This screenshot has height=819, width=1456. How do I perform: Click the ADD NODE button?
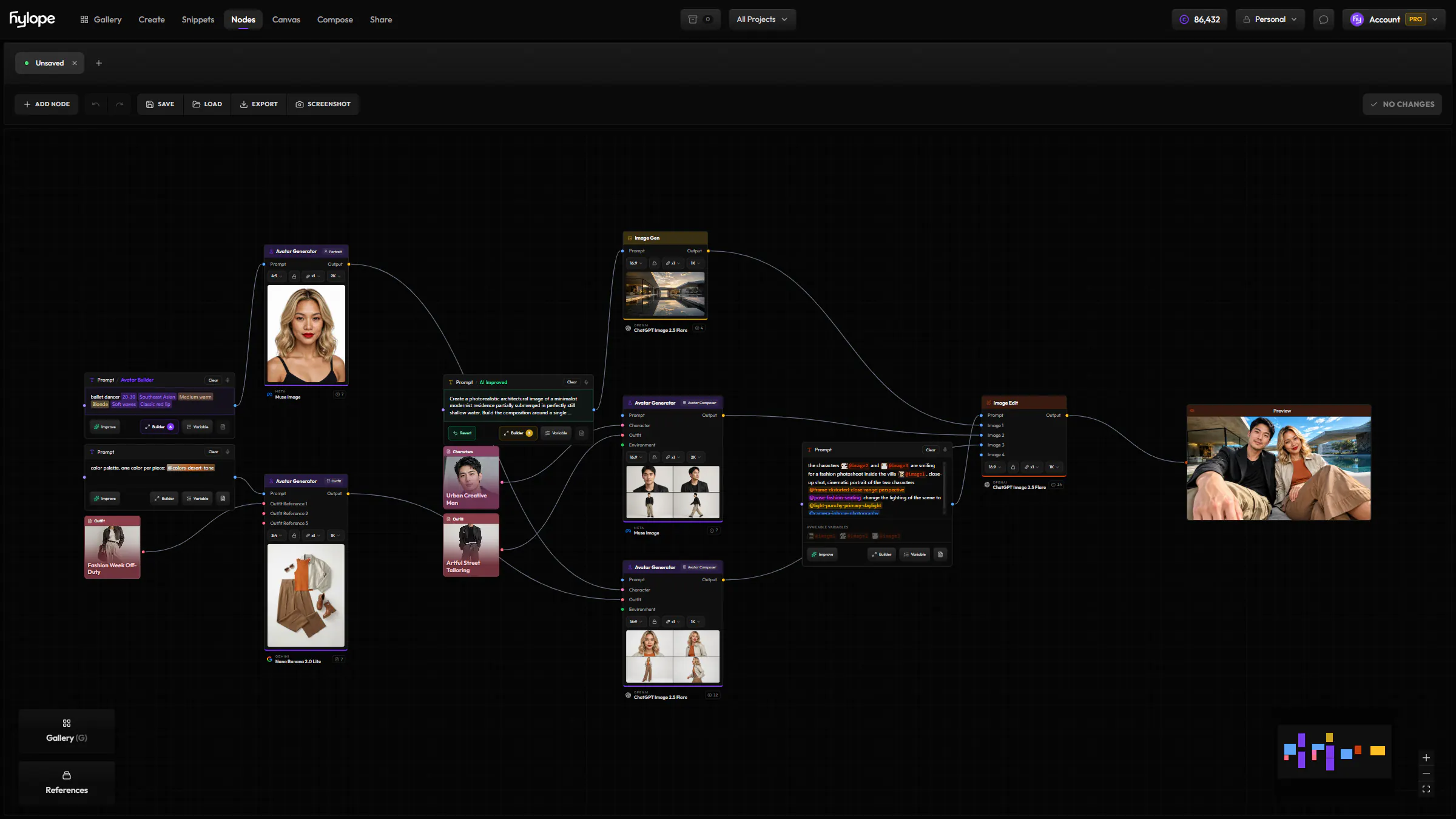pyautogui.click(x=47, y=104)
